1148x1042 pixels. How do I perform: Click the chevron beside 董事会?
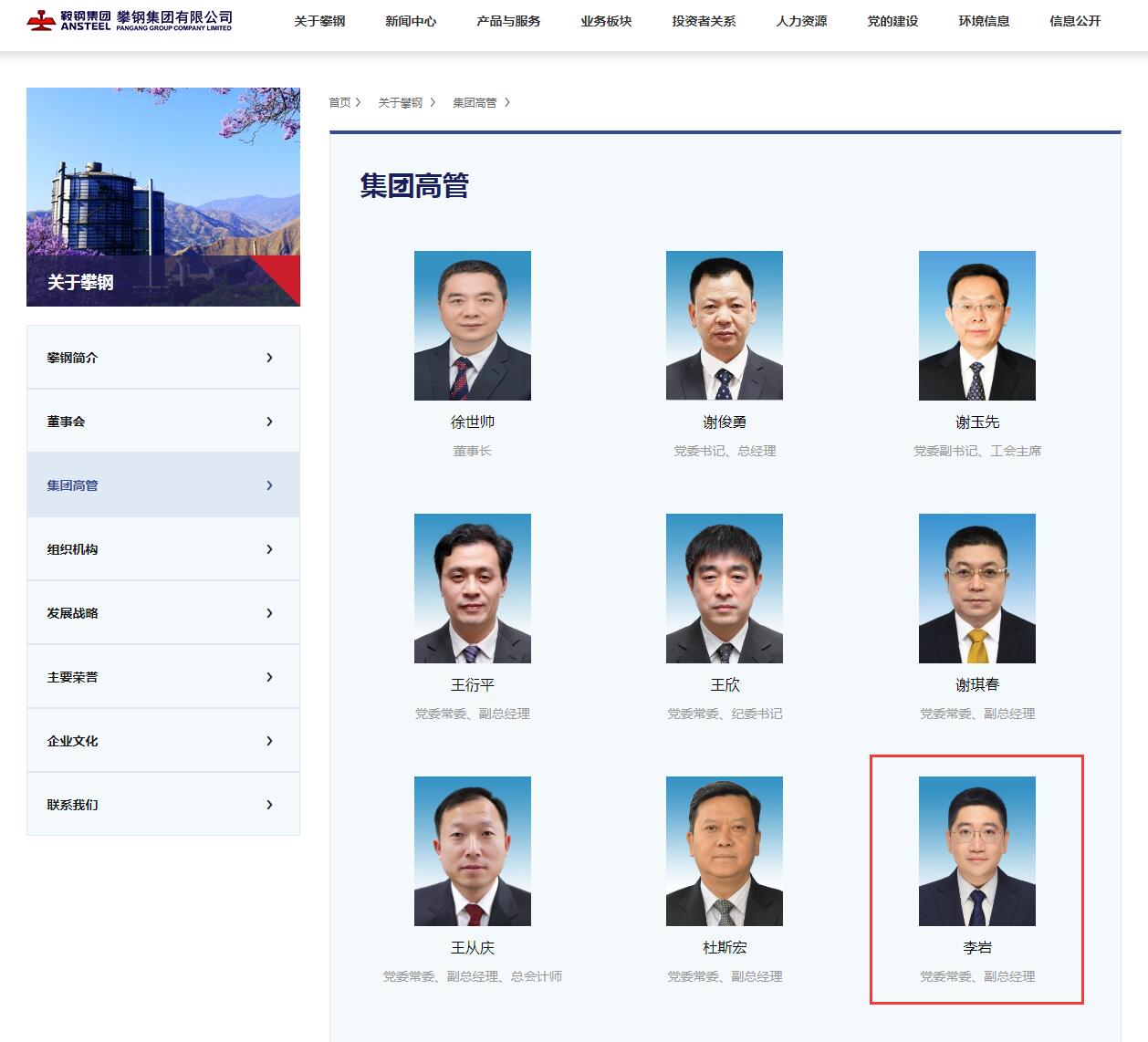(269, 422)
